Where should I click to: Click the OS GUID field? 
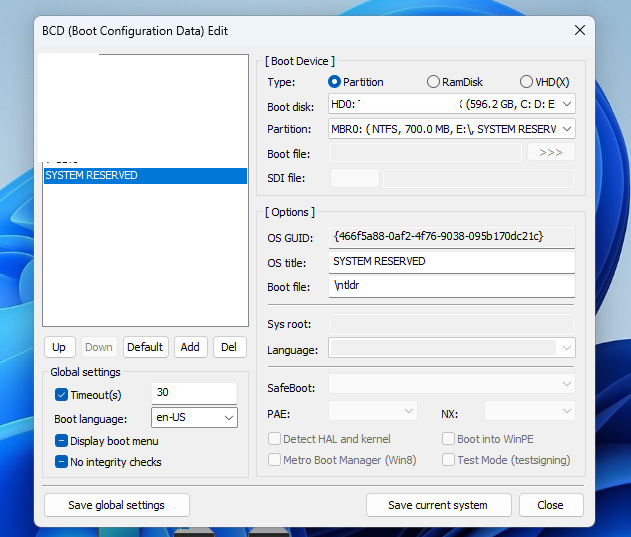point(452,237)
